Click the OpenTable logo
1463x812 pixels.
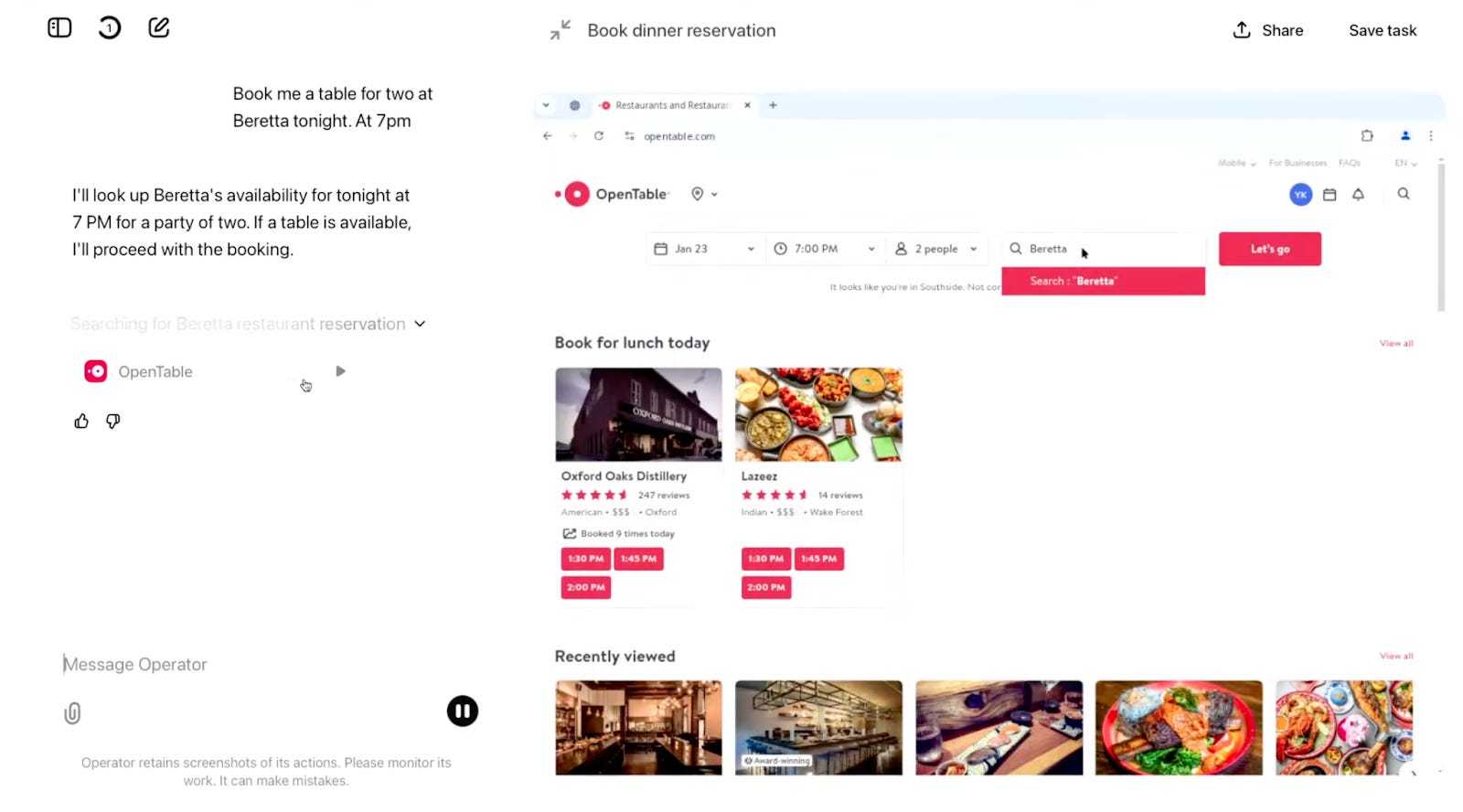click(611, 194)
